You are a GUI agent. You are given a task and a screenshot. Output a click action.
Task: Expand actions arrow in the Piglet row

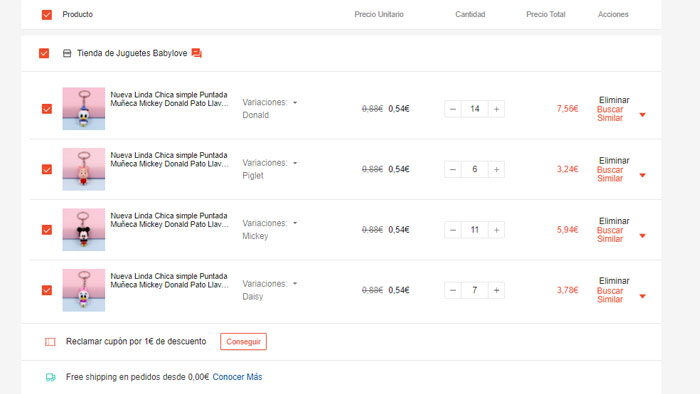click(x=642, y=175)
